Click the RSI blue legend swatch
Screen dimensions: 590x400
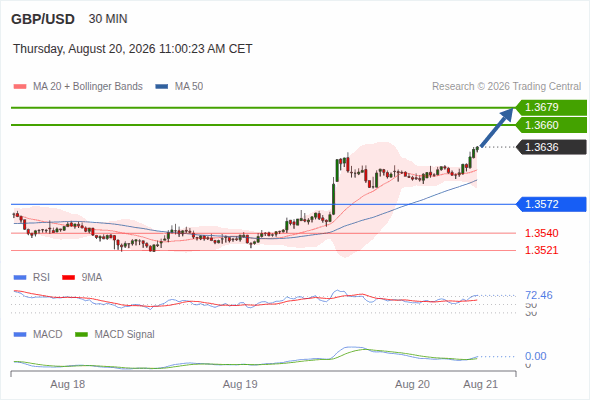tap(20, 278)
